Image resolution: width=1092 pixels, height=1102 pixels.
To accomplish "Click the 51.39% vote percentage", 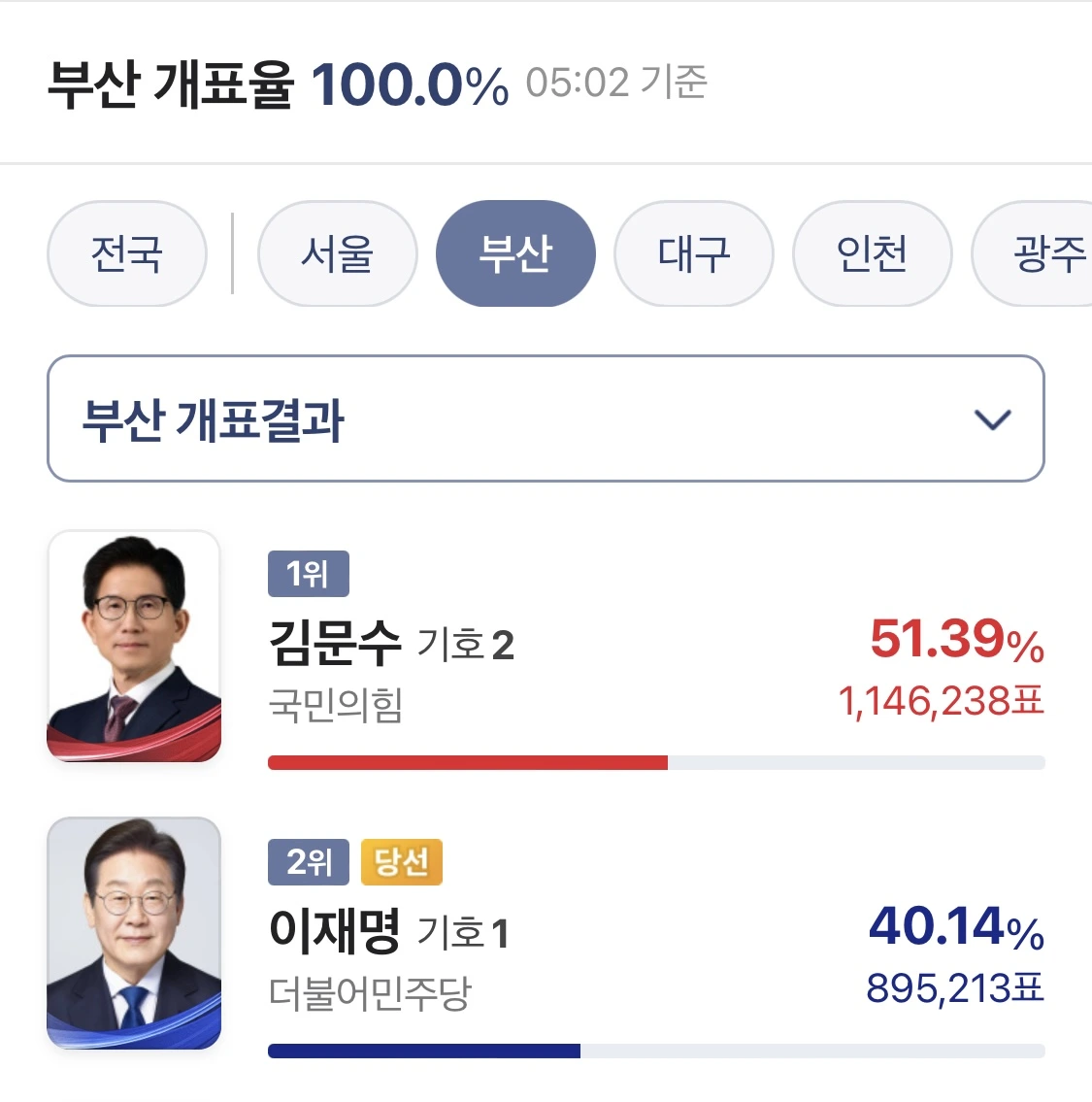I will click(956, 640).
